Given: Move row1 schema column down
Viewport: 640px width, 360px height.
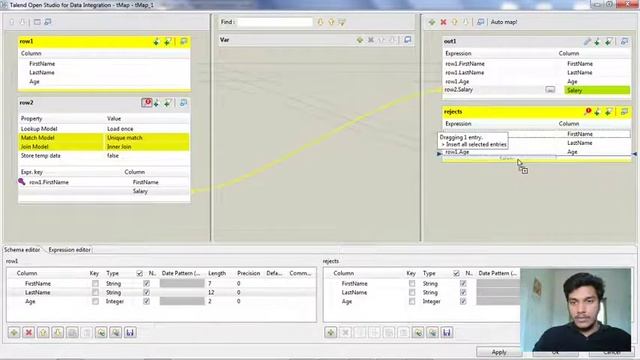Looking at the screenshot, I should (58, 333).
